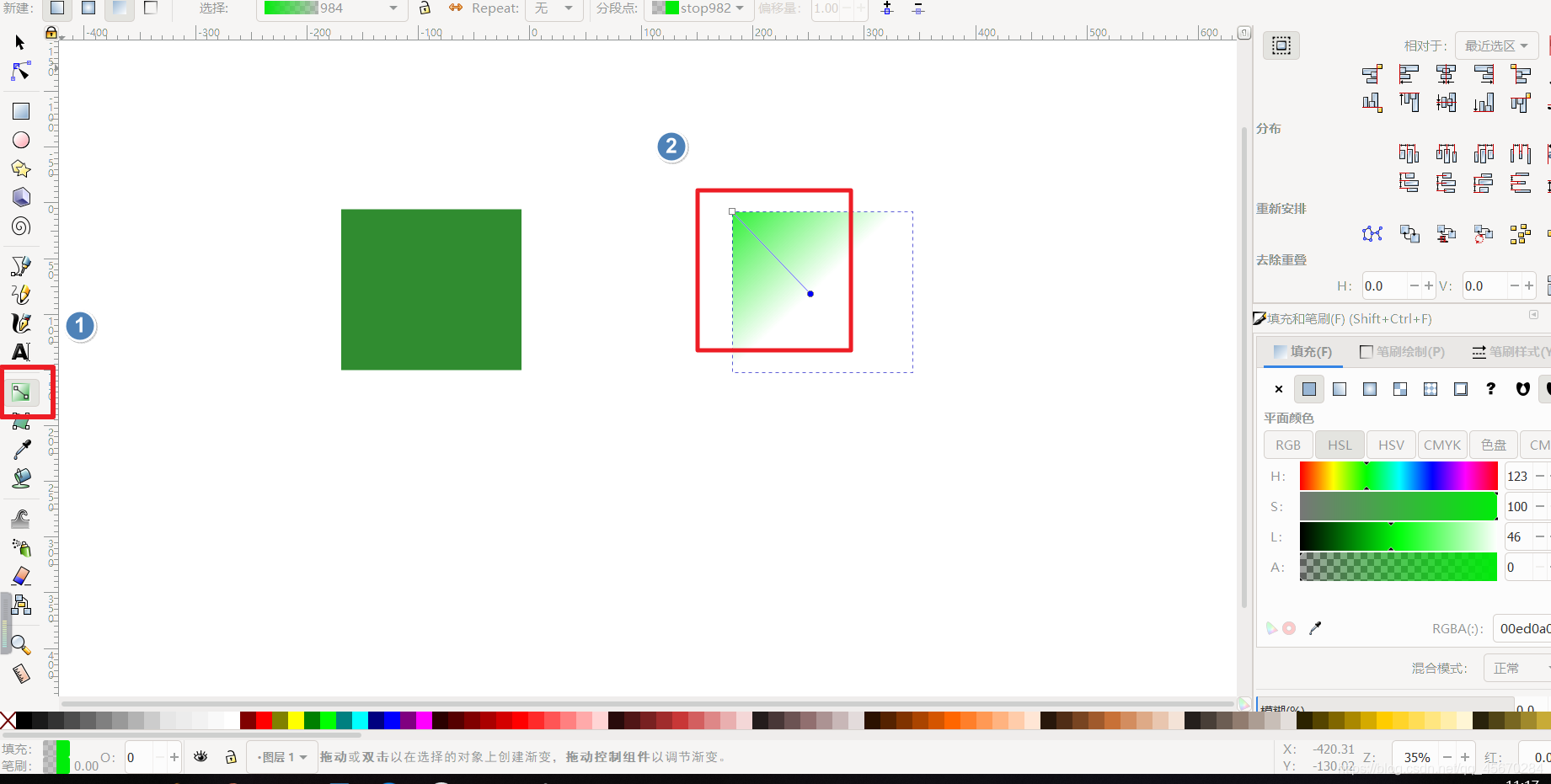Click the zoom 35% field

1415,757
